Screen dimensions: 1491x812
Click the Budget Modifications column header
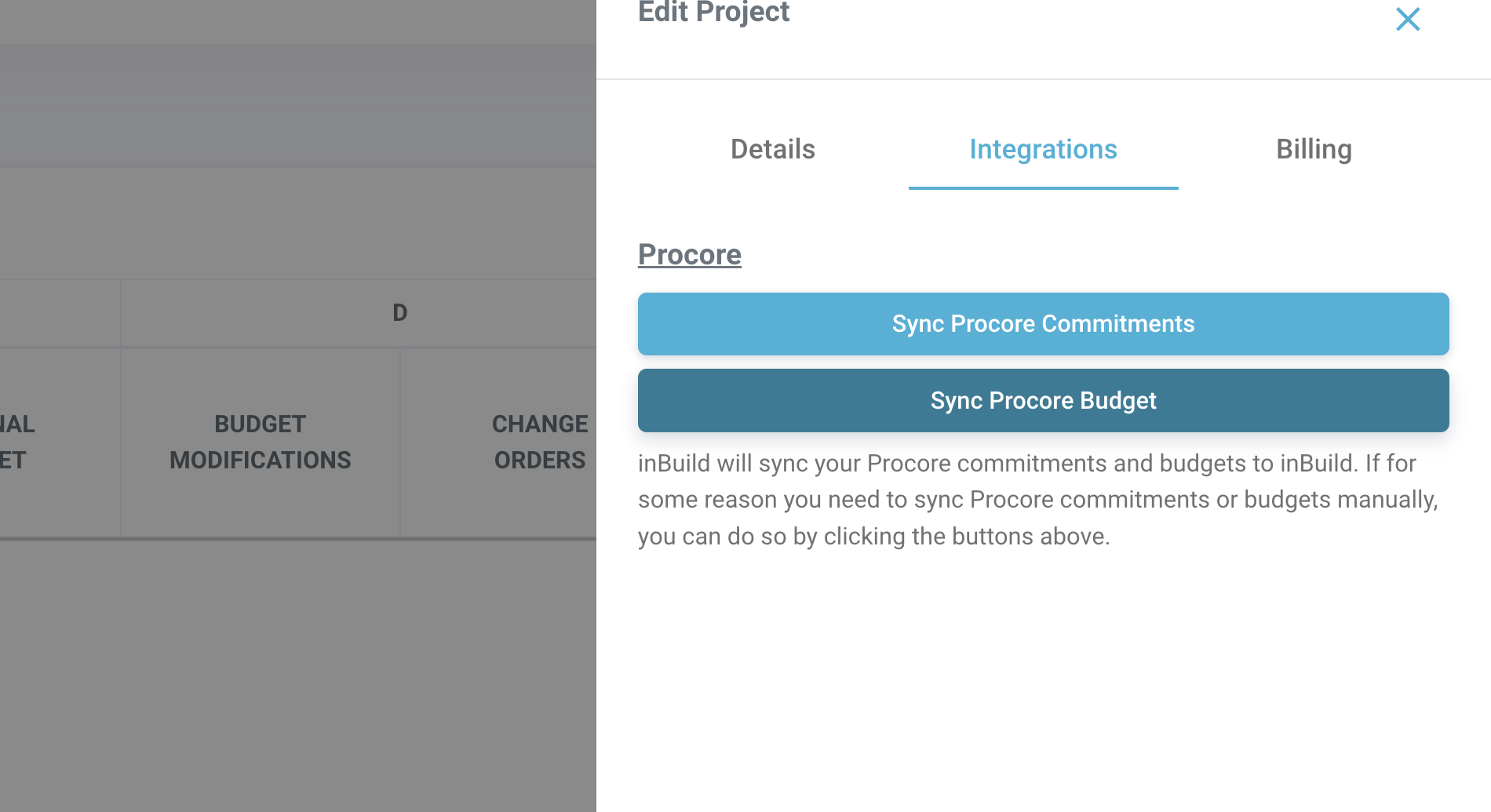tap(261, 442)
